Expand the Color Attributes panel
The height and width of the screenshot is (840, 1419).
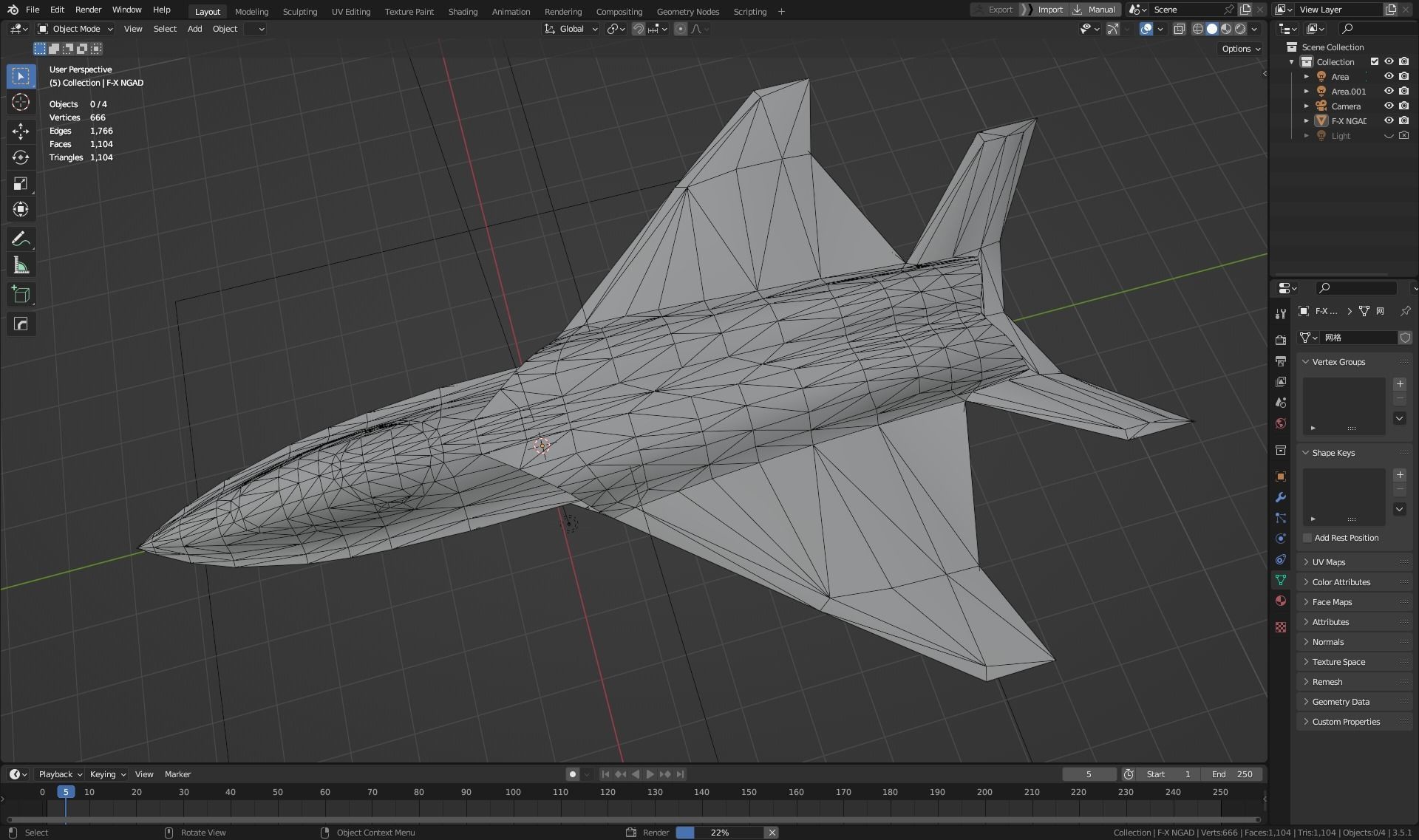[x=1354, y=582]
